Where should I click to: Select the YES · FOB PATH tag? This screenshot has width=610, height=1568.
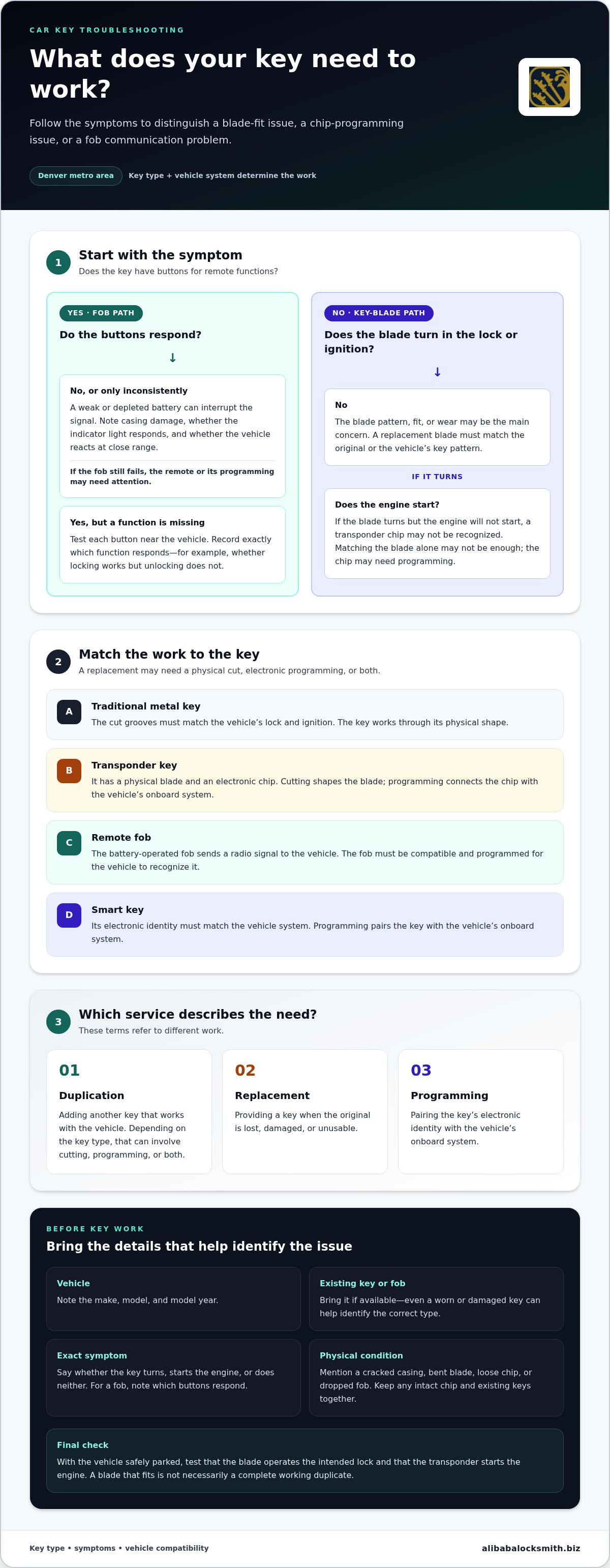(101, 313)
